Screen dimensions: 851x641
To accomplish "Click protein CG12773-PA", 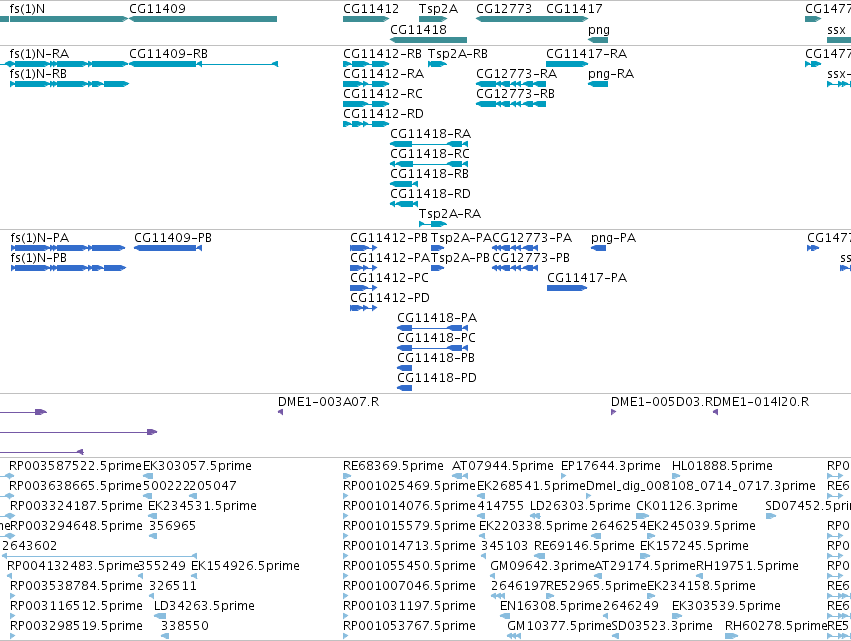I will 532,238.
